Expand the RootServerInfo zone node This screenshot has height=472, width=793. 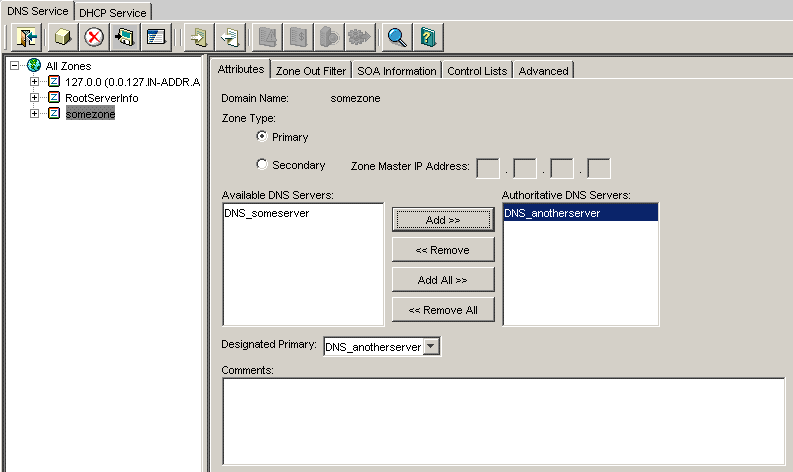(x=34, y=97)
